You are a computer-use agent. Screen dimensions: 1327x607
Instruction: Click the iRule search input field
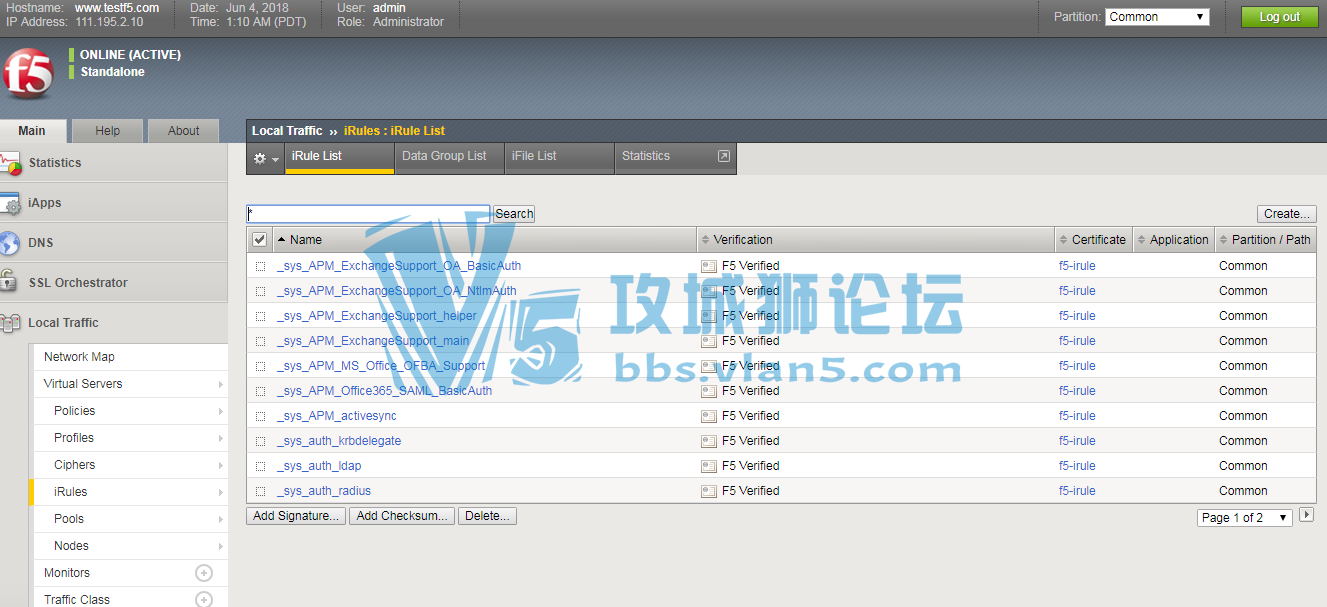point(369,214)
